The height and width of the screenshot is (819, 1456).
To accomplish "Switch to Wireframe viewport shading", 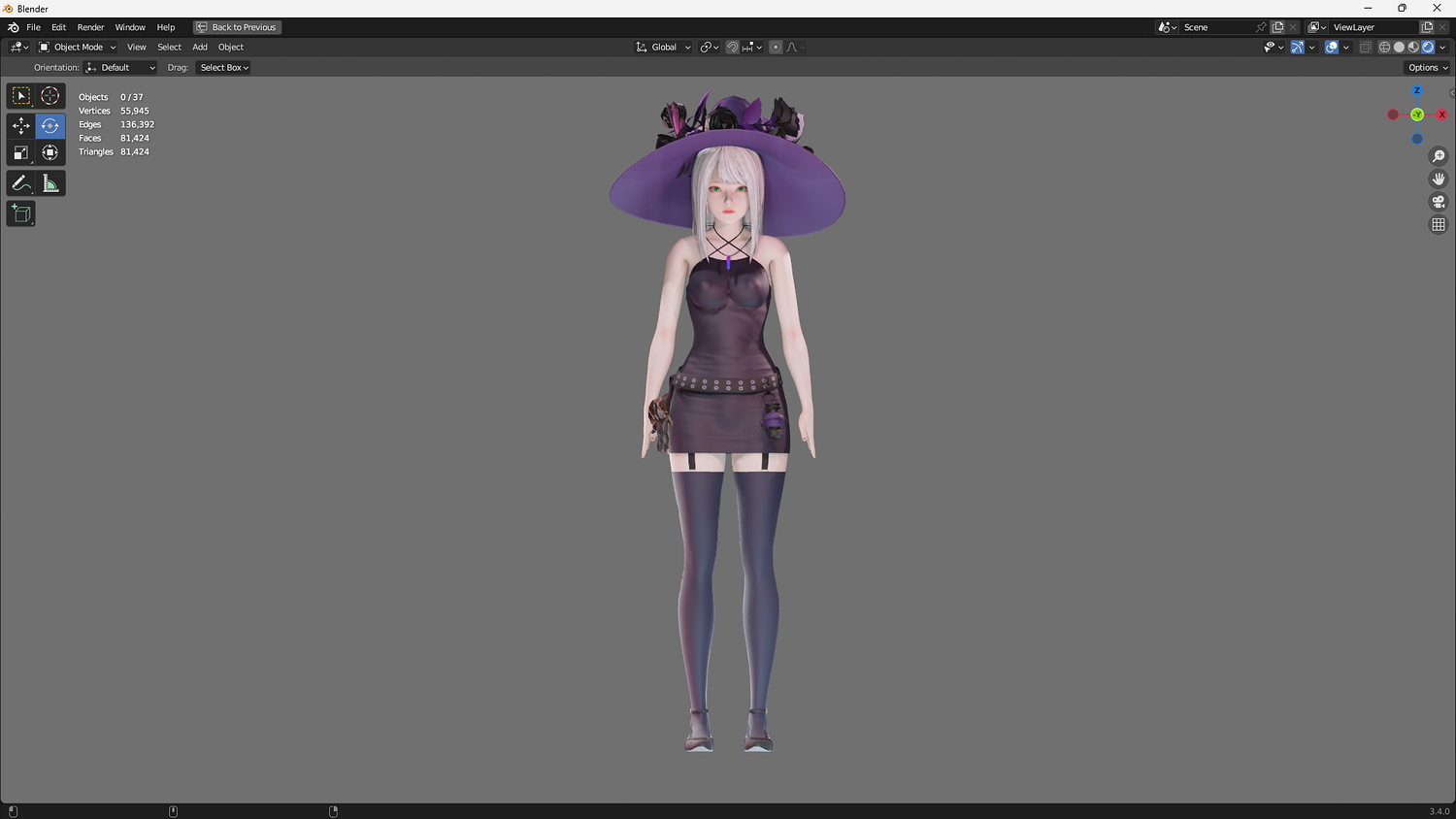I will [x=1384, y=47].
